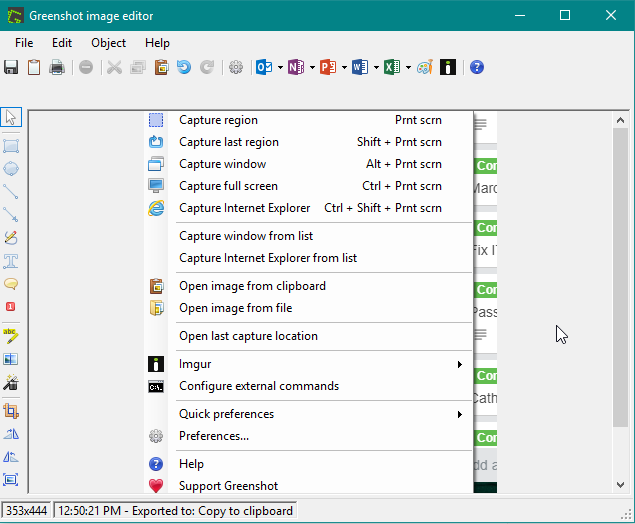
Task: Click the vertical scrollbar down arrow
Action: pyautogui.click(x=620, y=484)
